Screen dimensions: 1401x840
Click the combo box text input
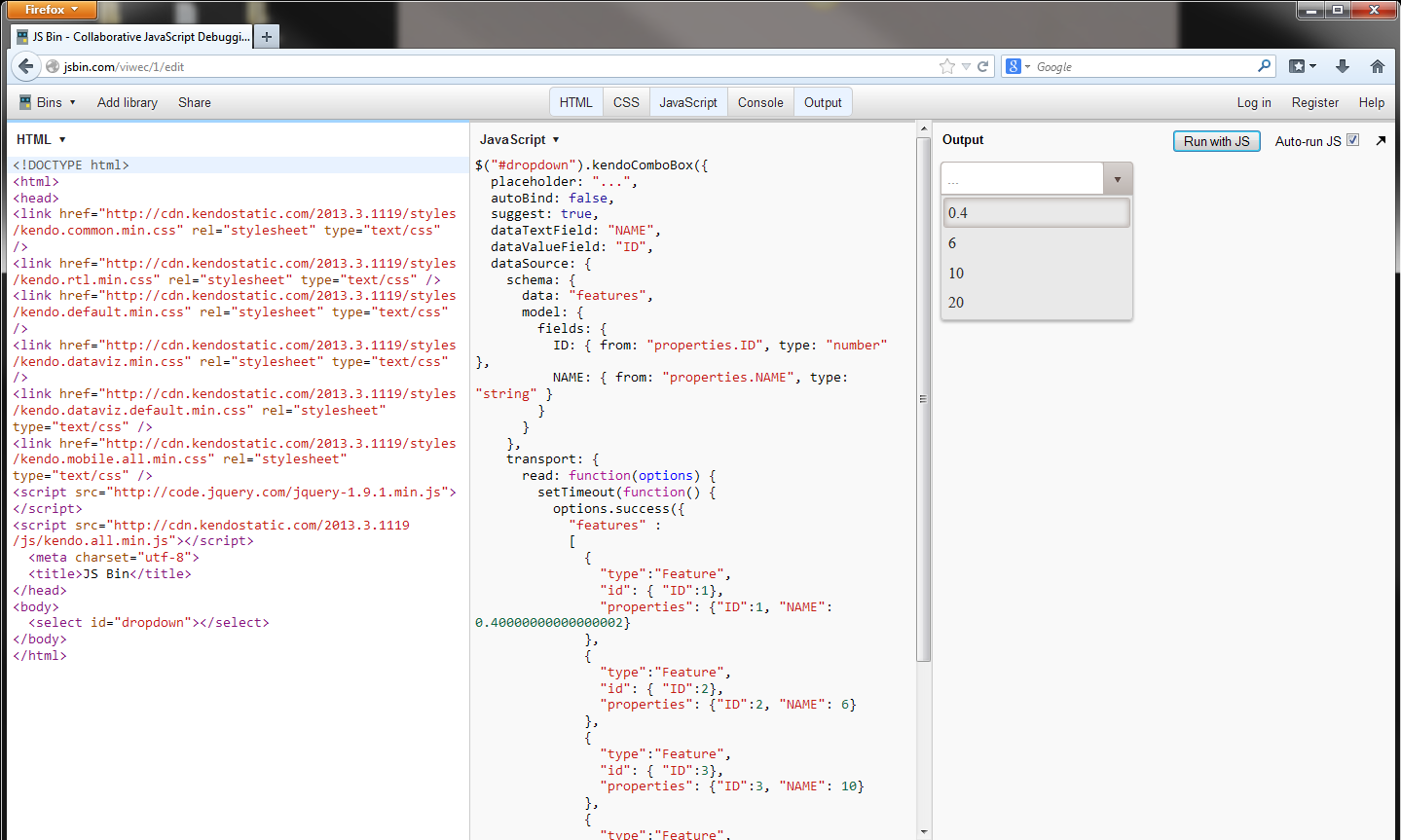pos(1022,179)
